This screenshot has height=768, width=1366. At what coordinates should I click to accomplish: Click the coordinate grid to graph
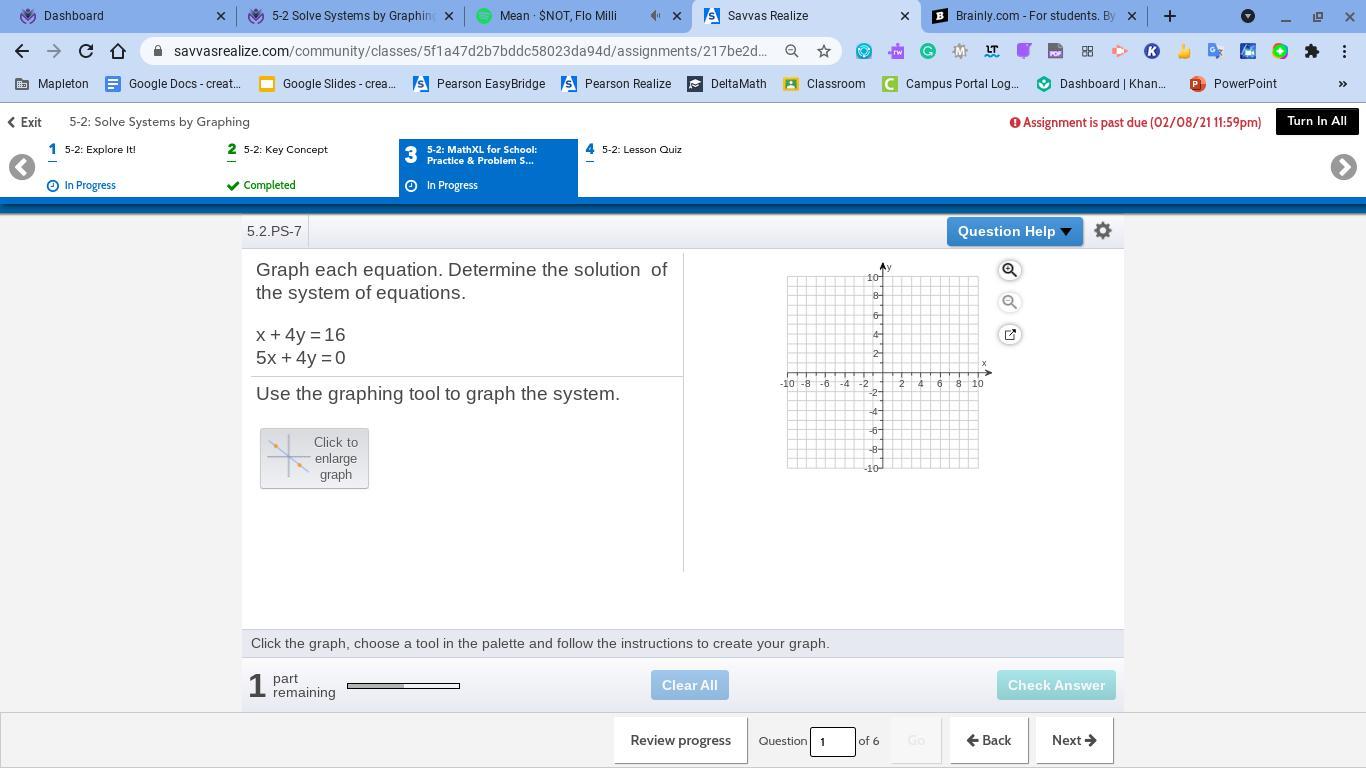[883, 373]
